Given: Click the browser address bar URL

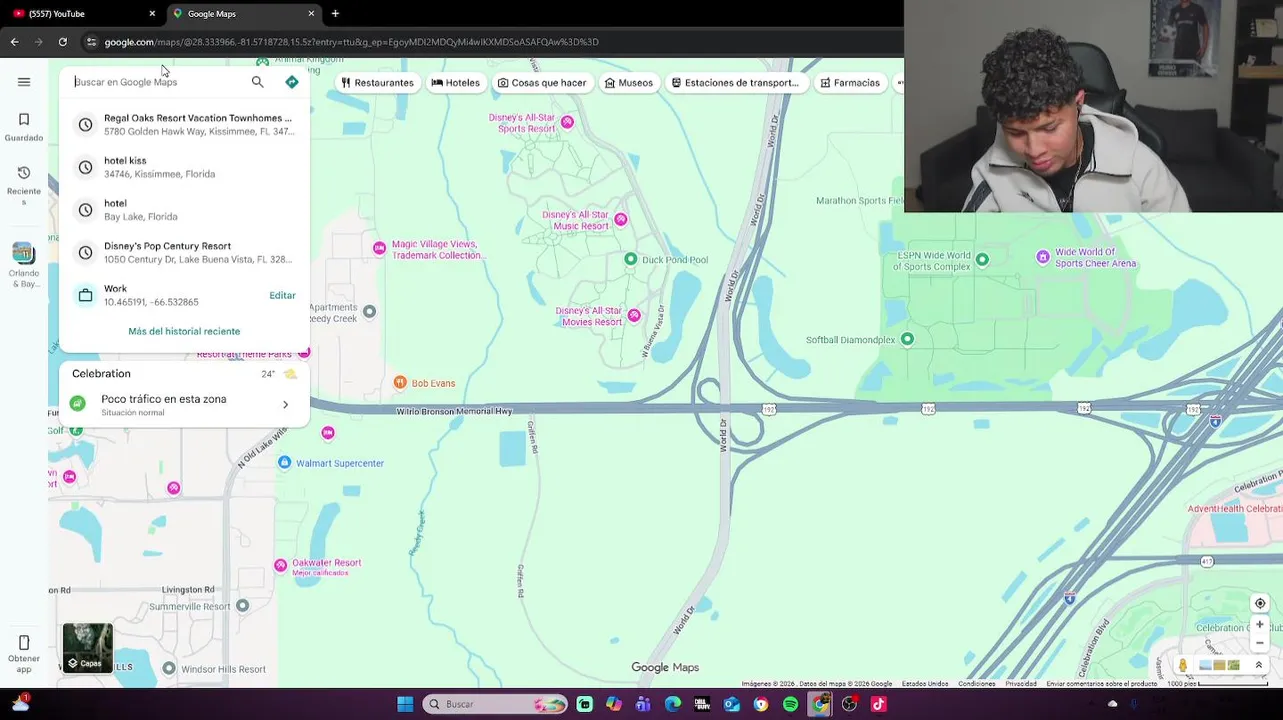Looking at the screenshot, I should (x=351, y=42).
